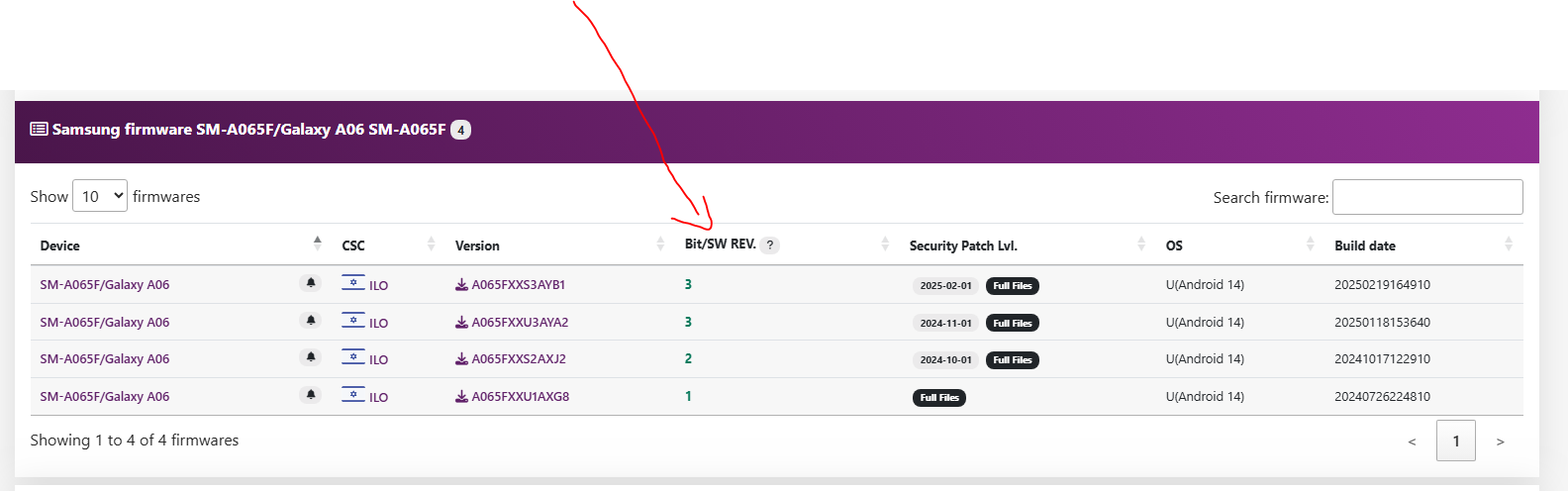This screenshot has height=491, width=1568.
Task: Click build date 20241017122910
Action: click(1382, 358)
